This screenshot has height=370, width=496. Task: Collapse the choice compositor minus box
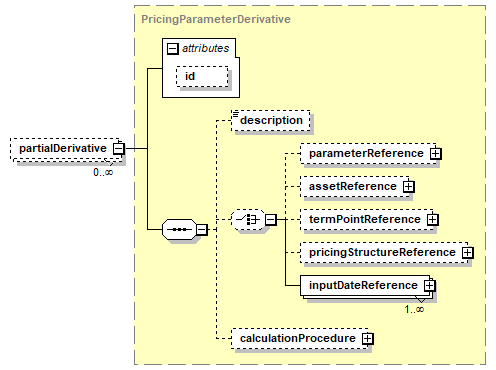(271, 220)
